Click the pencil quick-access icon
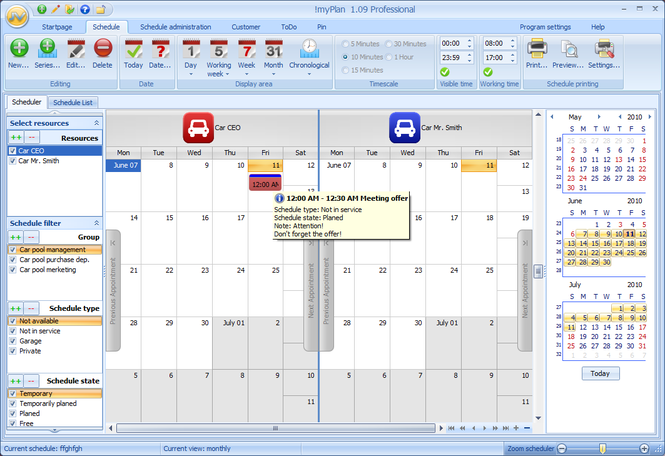Screen dimensions: 665x456 point(56,9)
